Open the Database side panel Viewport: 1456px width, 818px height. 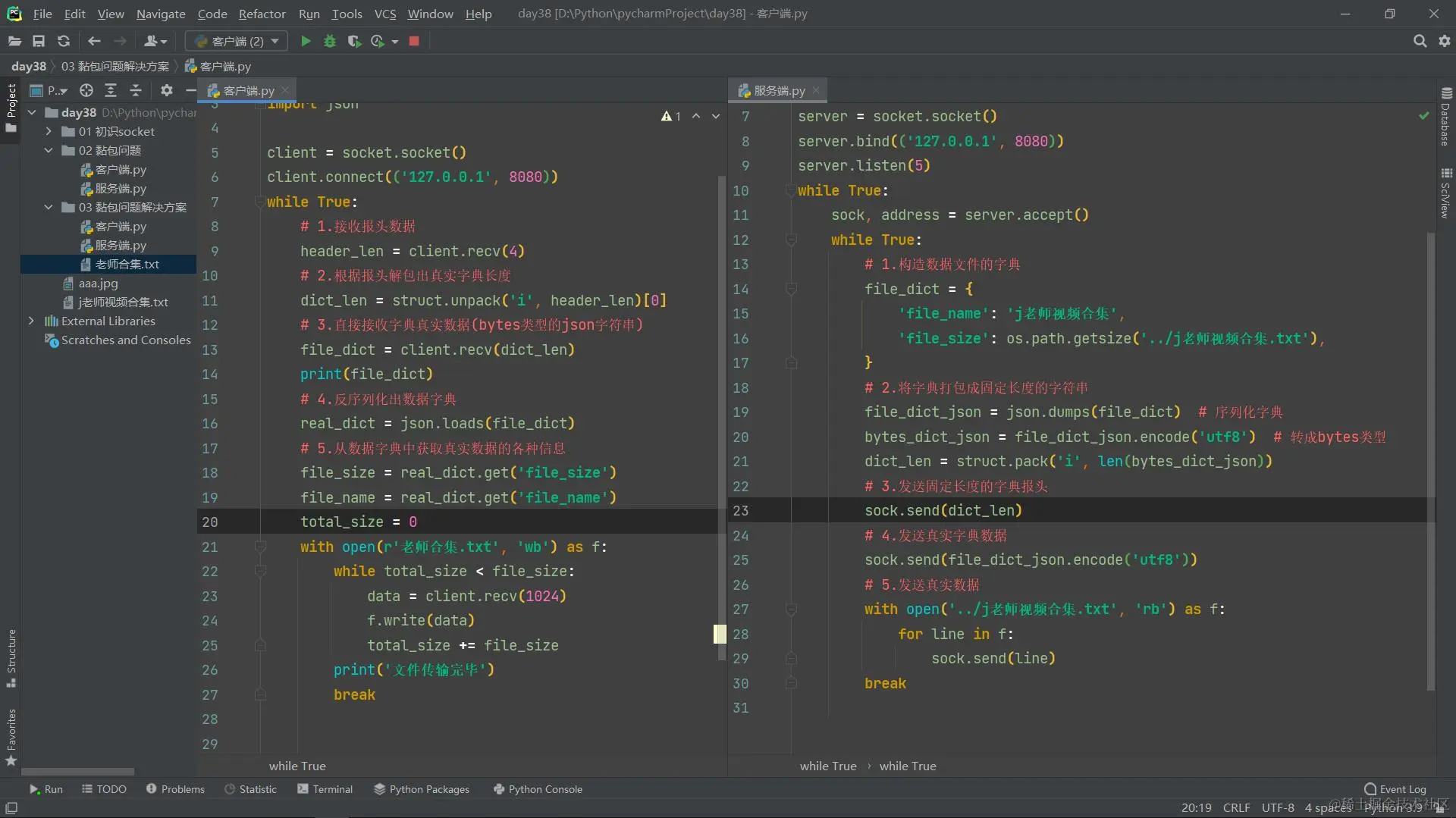click(x=1446, y=117)
